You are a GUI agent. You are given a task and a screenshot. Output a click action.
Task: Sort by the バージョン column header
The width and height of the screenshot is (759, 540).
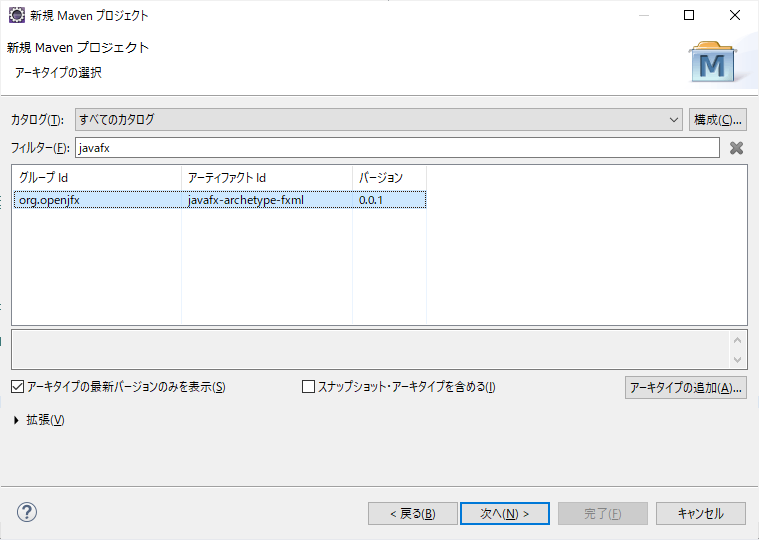point(389,178)
